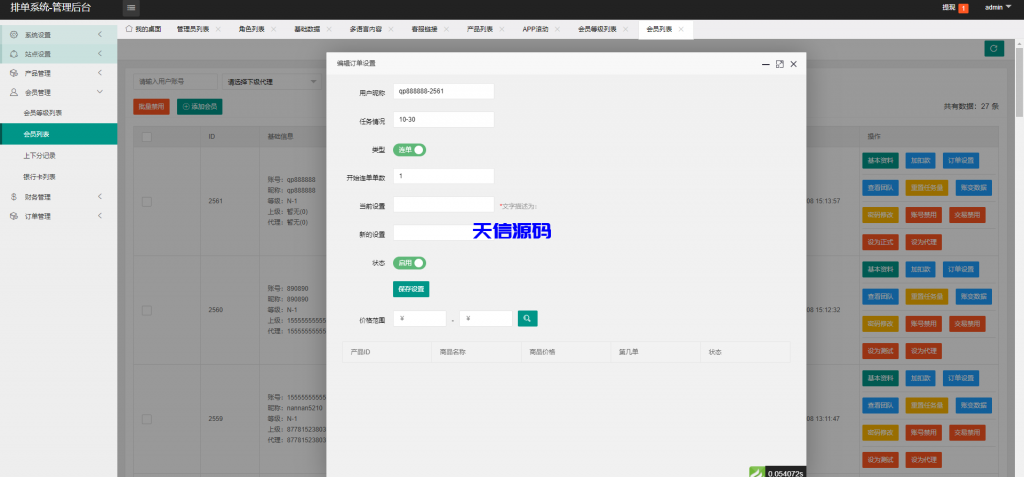Close the APP滚动 tab
Viewport: 1024px width, 477px height.
557,29
